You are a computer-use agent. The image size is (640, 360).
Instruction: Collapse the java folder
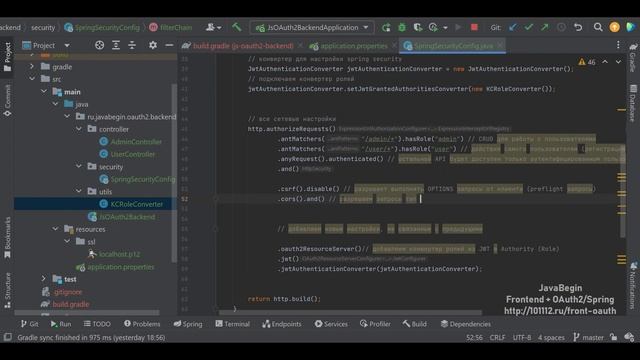click(x=56, y=104)
